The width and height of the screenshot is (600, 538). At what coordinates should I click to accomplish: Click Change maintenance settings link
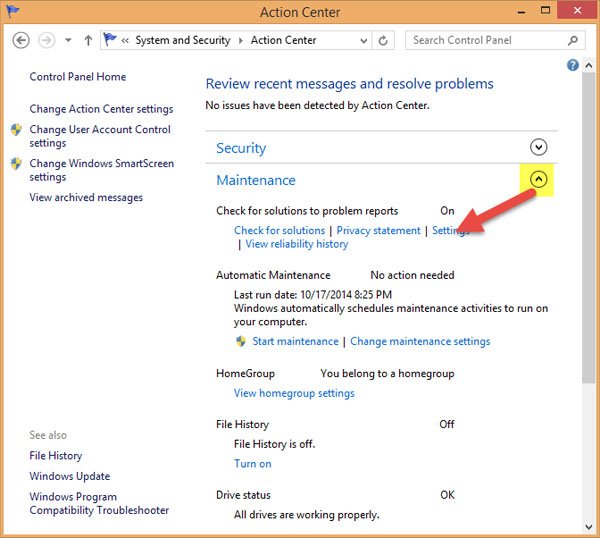pos(420,341)
